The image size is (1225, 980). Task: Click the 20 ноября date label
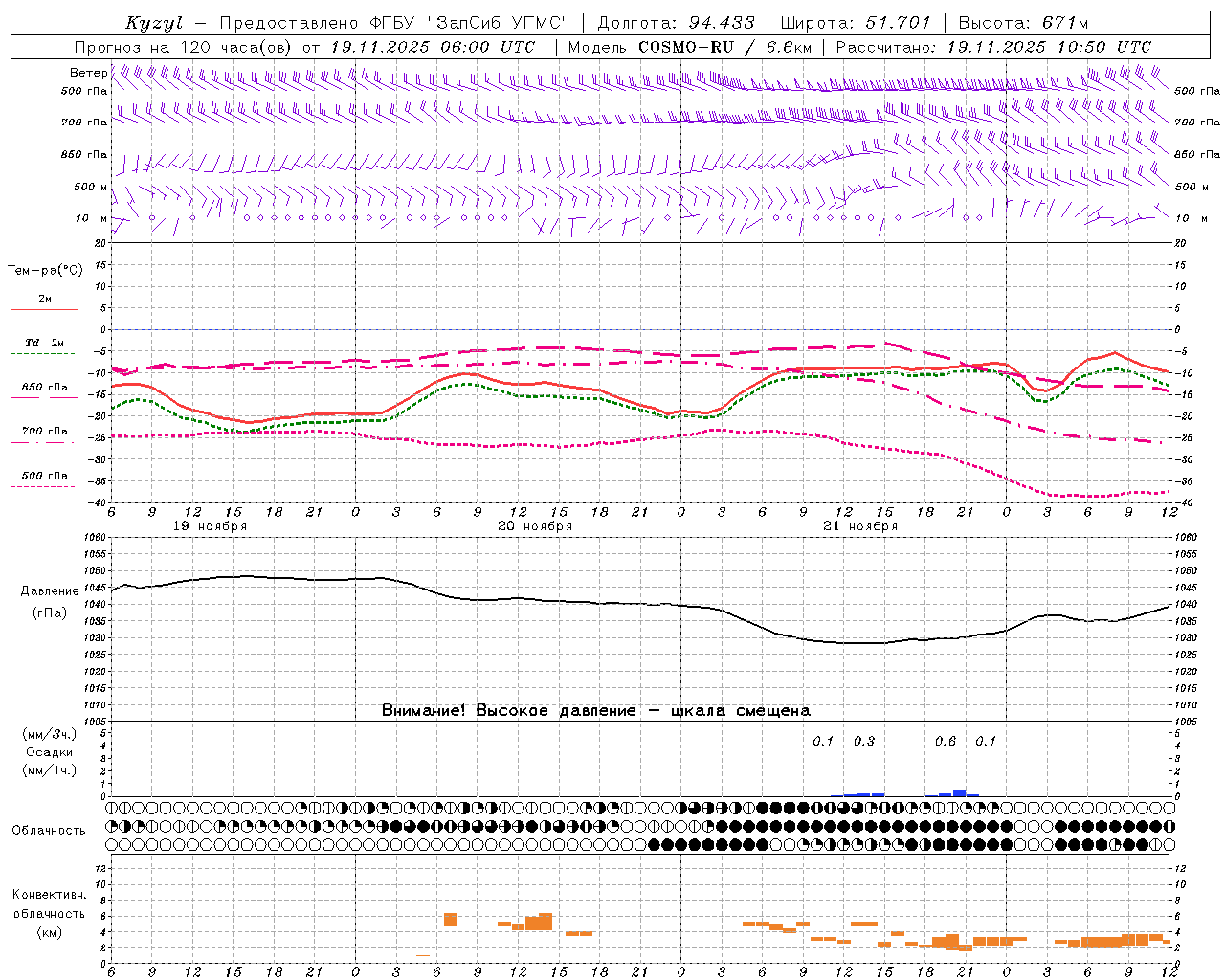tap(535, 526)
